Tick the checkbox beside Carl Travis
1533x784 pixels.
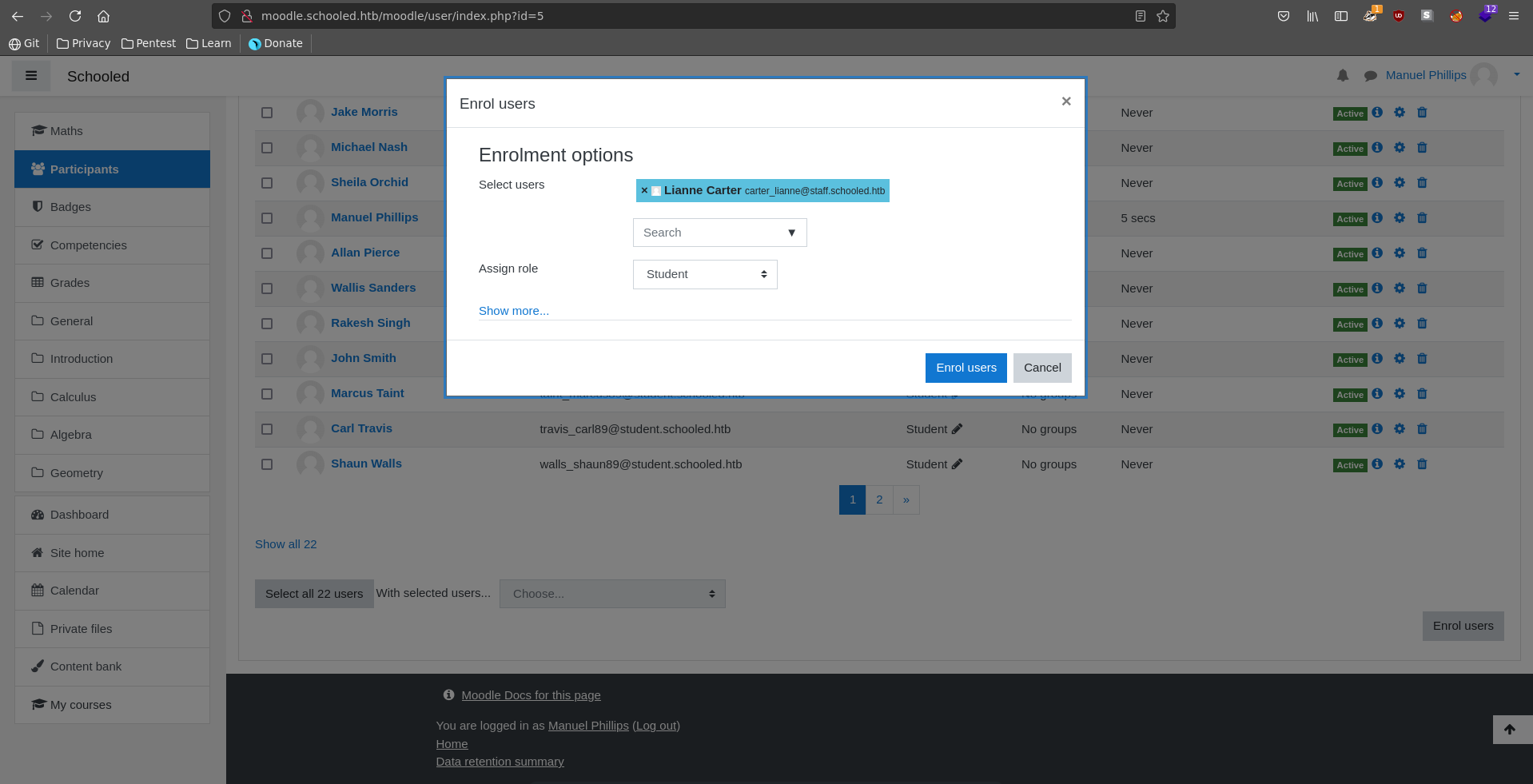coord(267,429)
